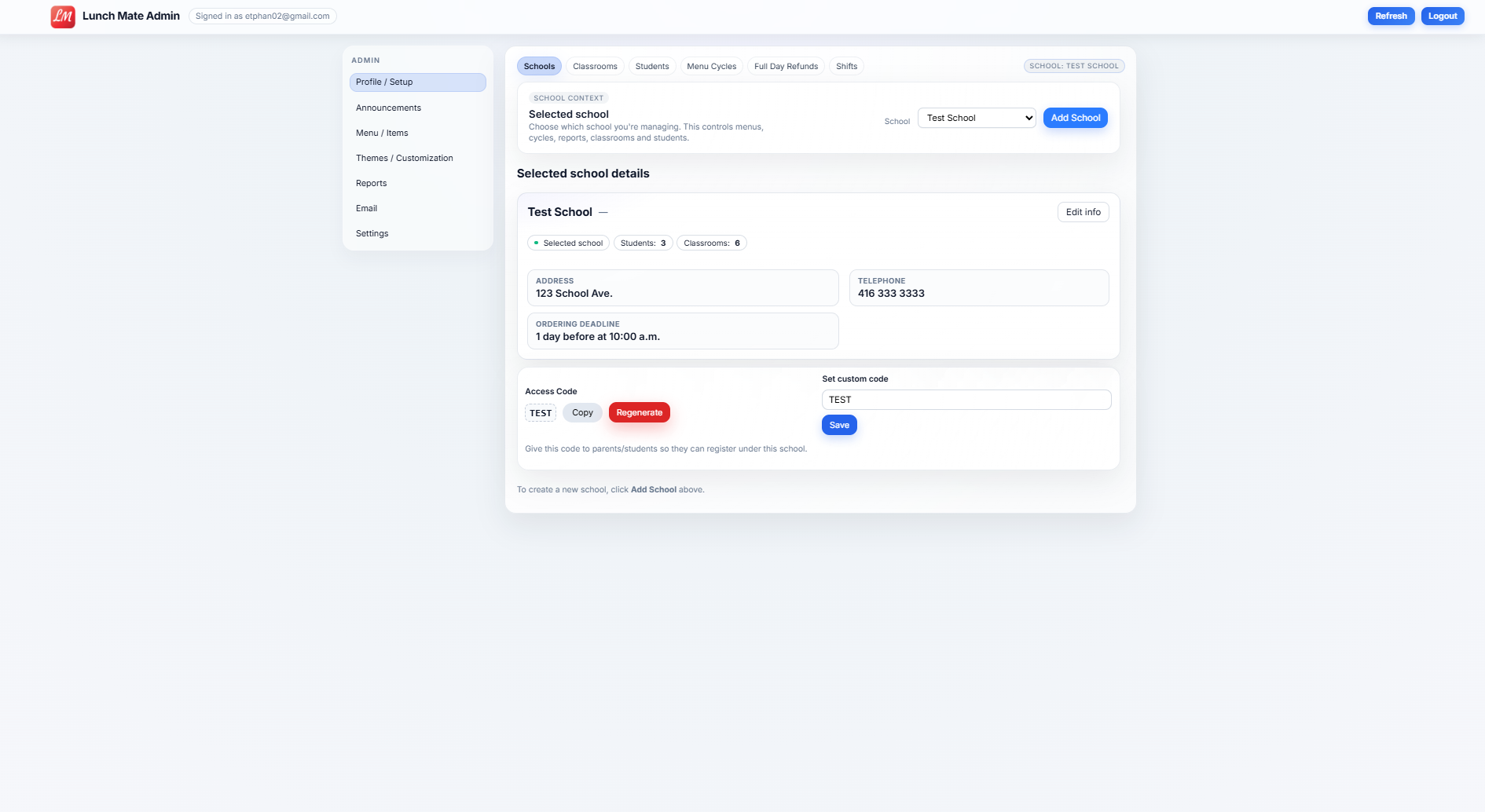The width and height of the screenshot is (1485, 812).
Task: Open the Shifts tab
Action: (x=846, y=67)
